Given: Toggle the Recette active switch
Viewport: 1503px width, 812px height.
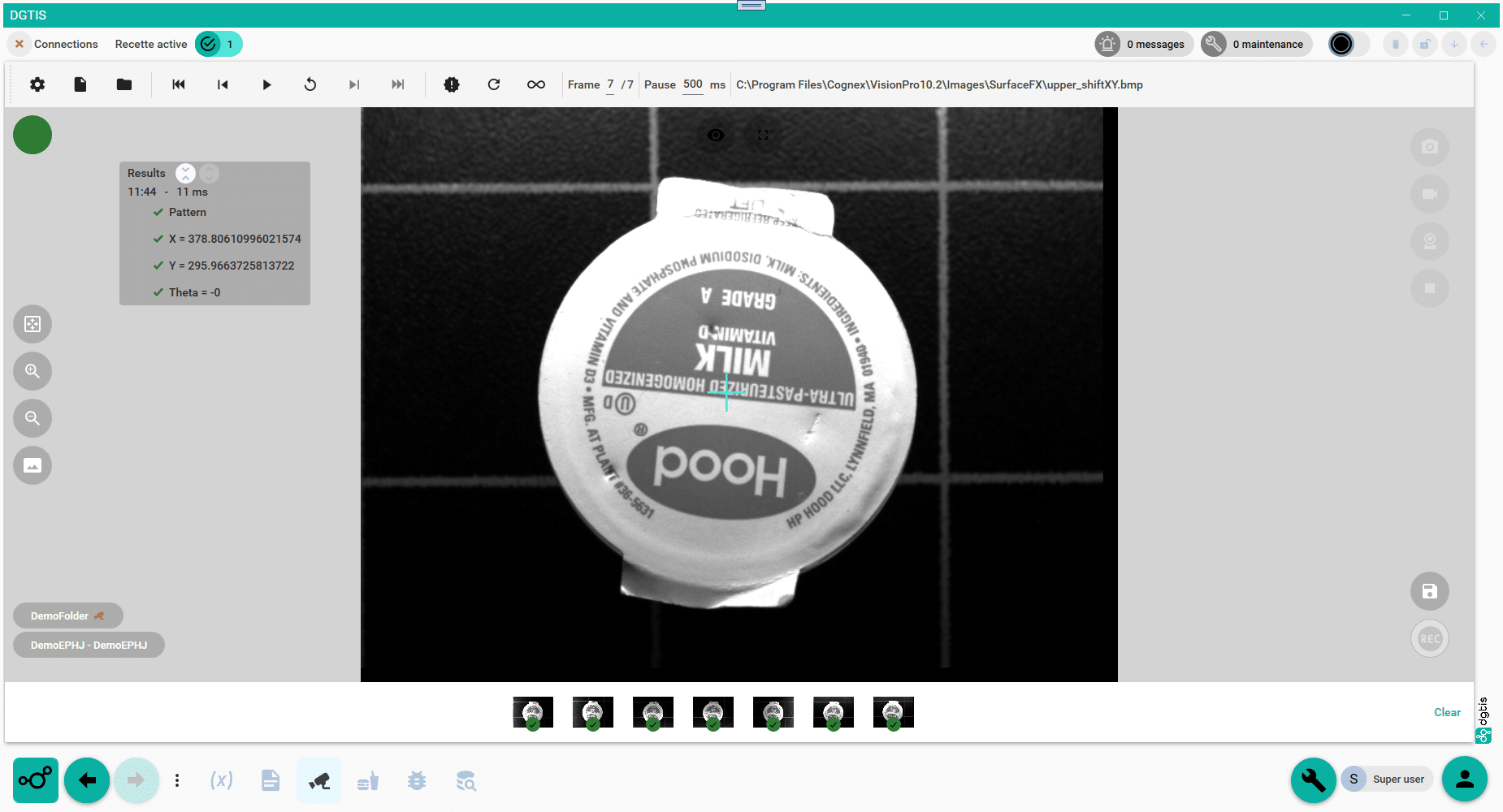Looking at the screenshot, I should 218,44.
